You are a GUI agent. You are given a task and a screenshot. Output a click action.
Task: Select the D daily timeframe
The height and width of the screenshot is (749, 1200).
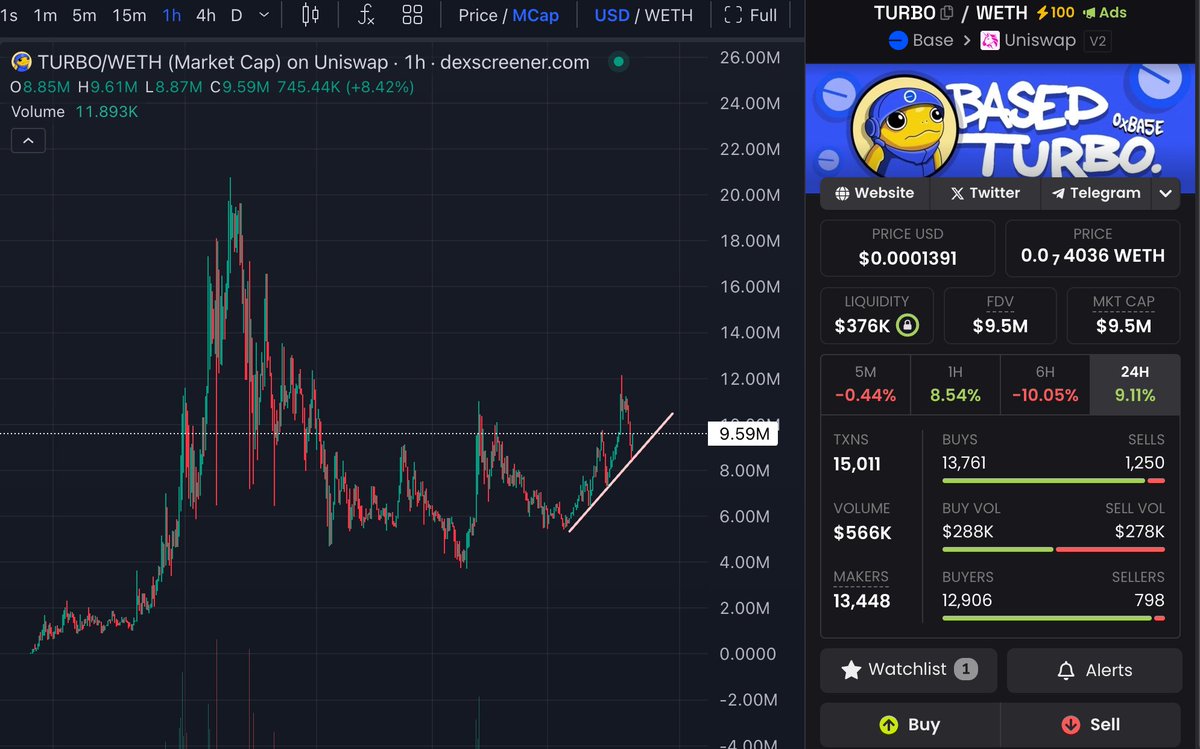tap(236, 15)
